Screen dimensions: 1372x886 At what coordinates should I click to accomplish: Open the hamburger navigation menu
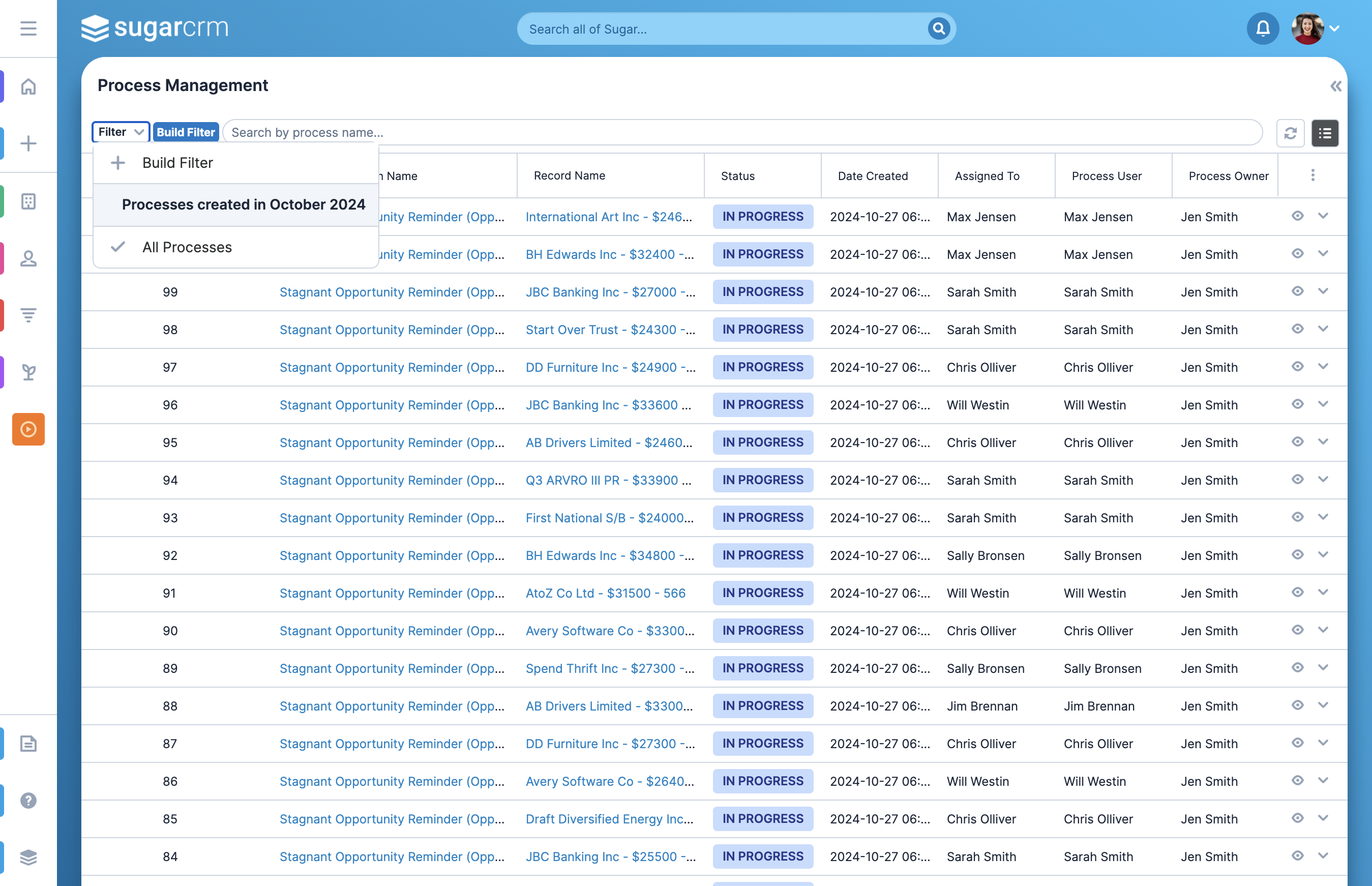(28, 28)
